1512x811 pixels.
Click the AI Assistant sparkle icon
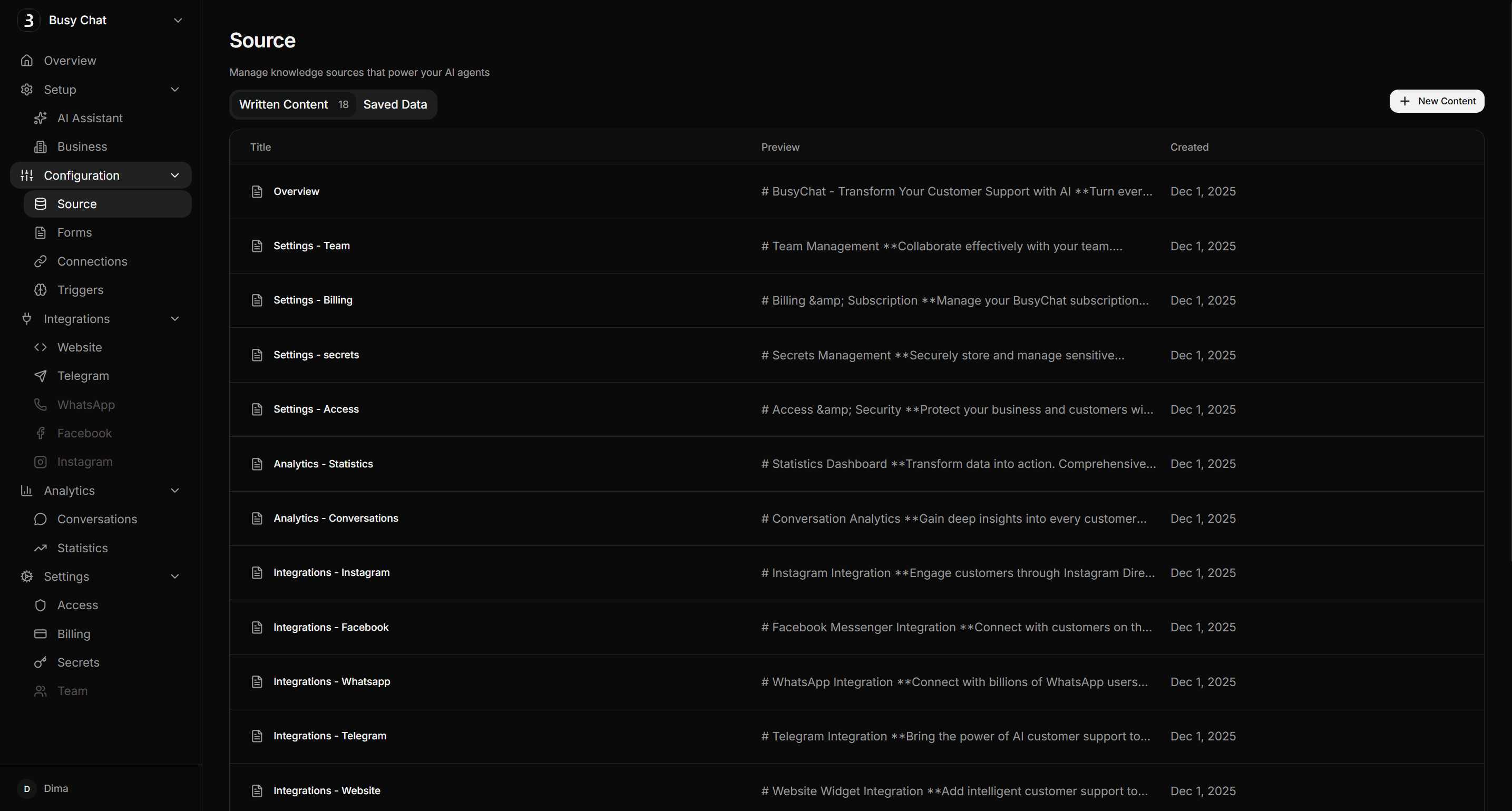[40, 118]
